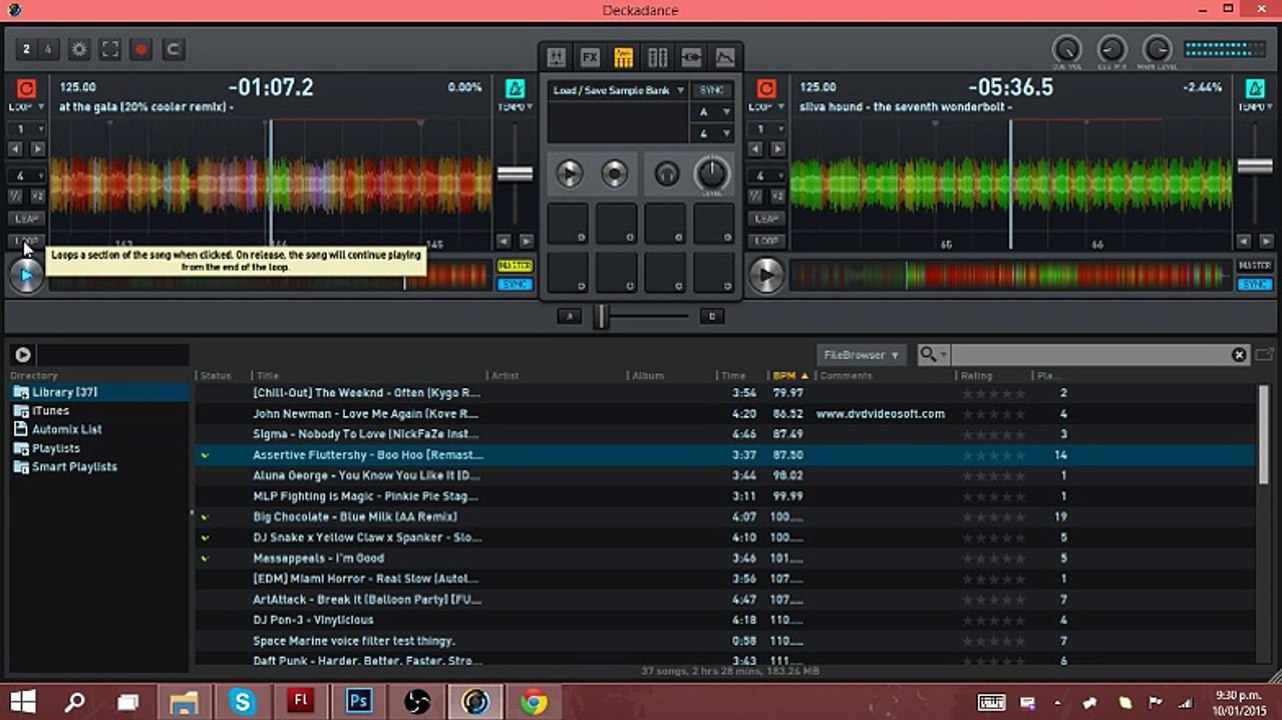Click right deck teal metronome icon
The height and width of the screenshot is (720, 1282).
(1254, 88)
